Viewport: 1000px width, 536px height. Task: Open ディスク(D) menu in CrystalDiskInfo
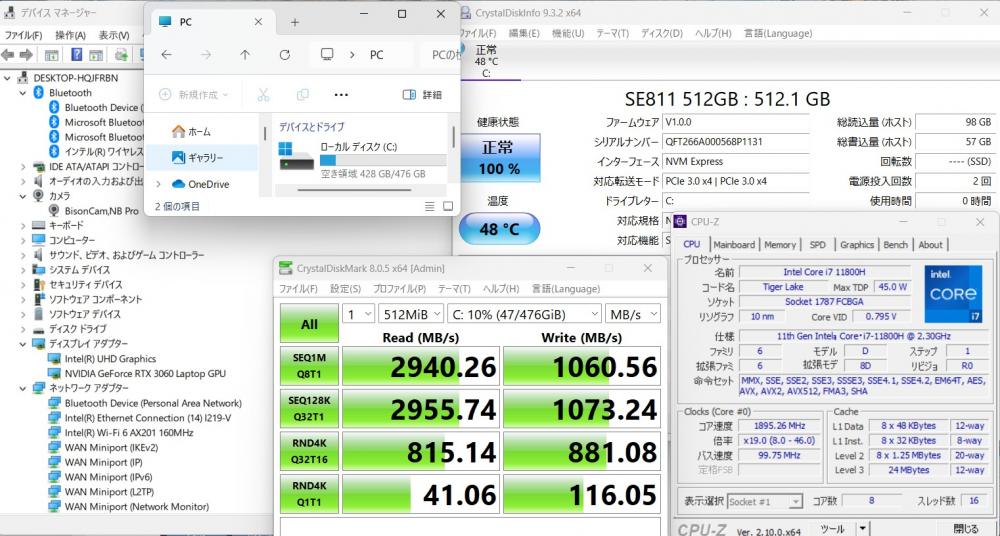(661, 33)
